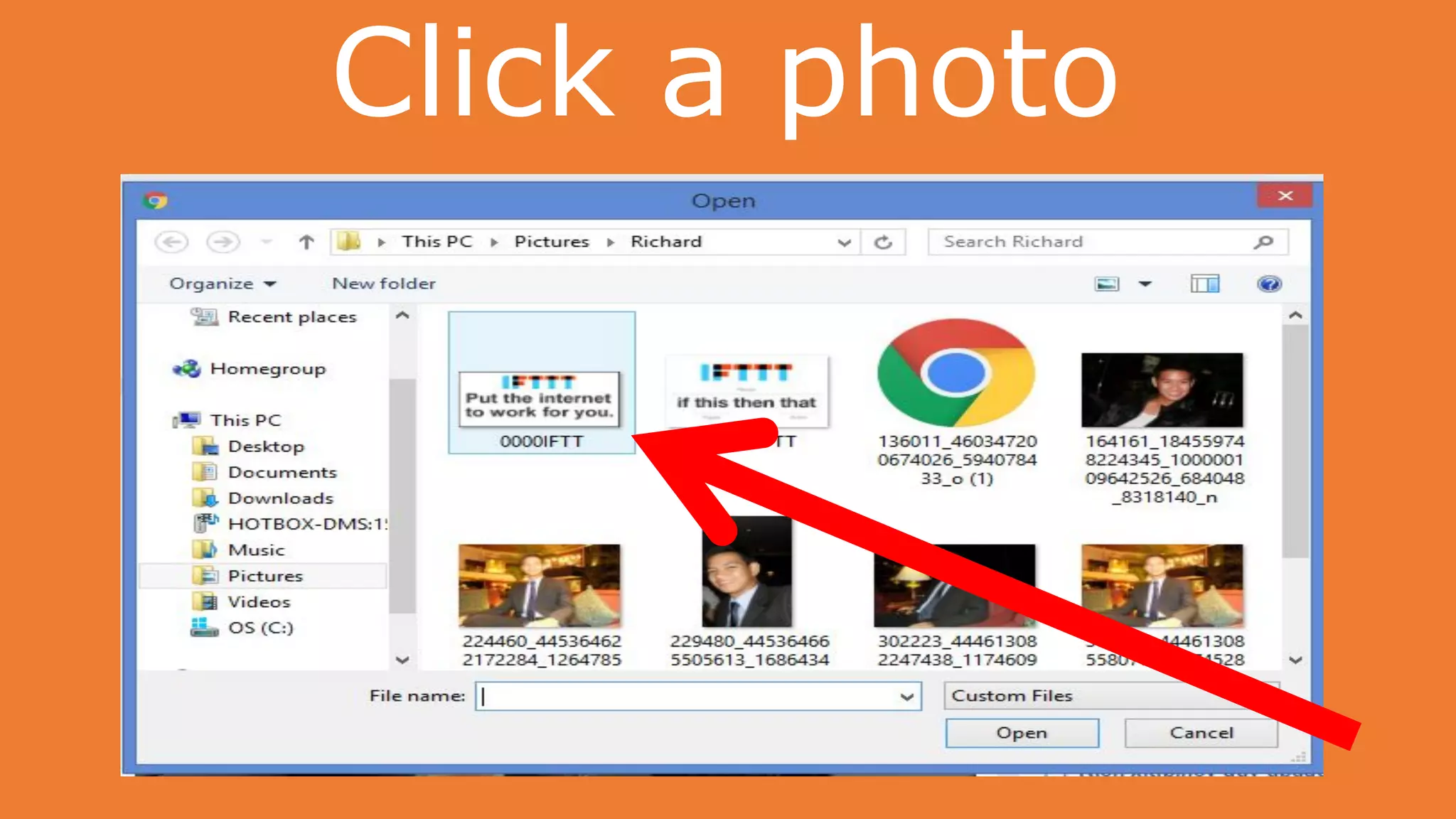Expand the arrow after Pictures breadcrumb

(x=611, y=242)
